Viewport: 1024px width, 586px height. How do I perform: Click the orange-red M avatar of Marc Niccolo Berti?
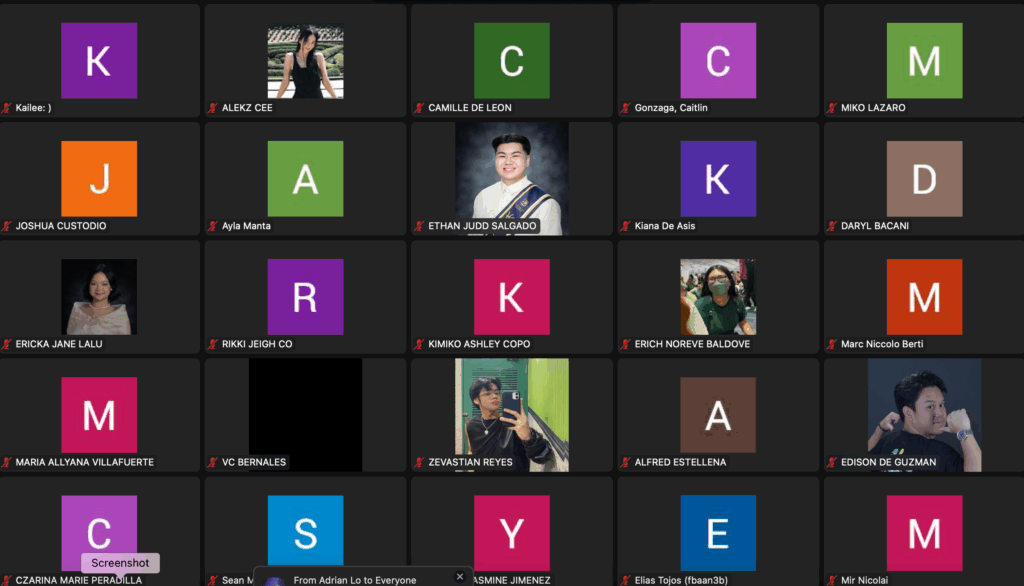tap(923, 297)
